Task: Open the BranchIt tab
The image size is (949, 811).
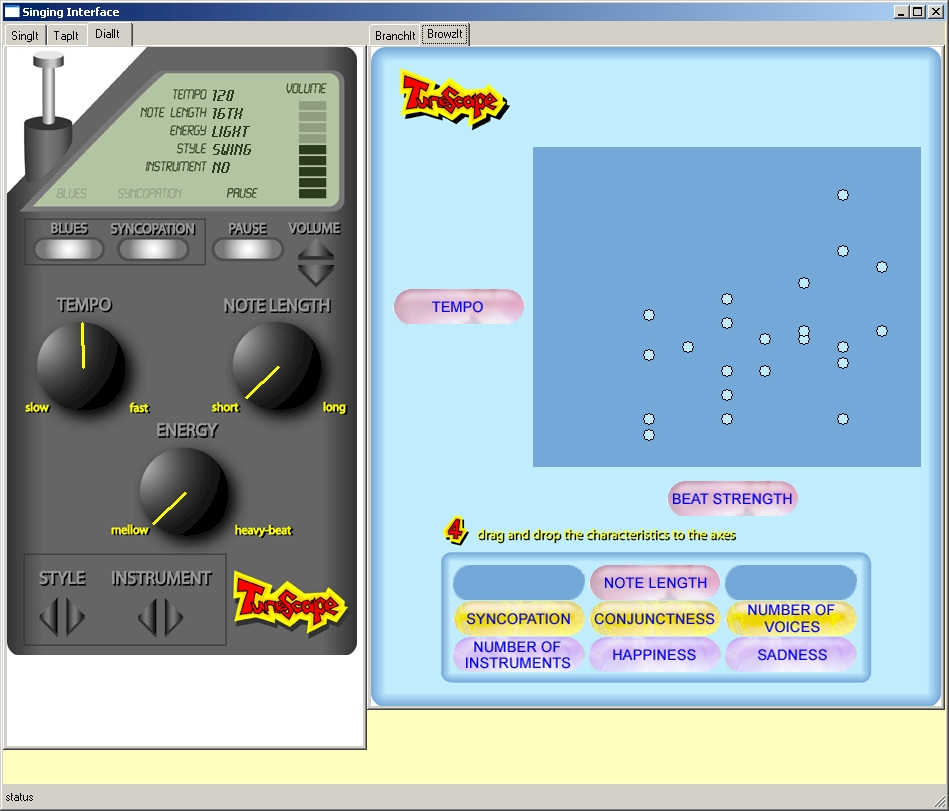Action: pos(395,35)
